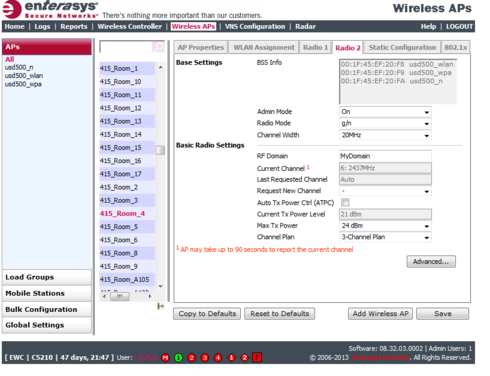490x376 pixels.
Task: Click the Reset to Defaults button
Action: (x=280, y=314)
